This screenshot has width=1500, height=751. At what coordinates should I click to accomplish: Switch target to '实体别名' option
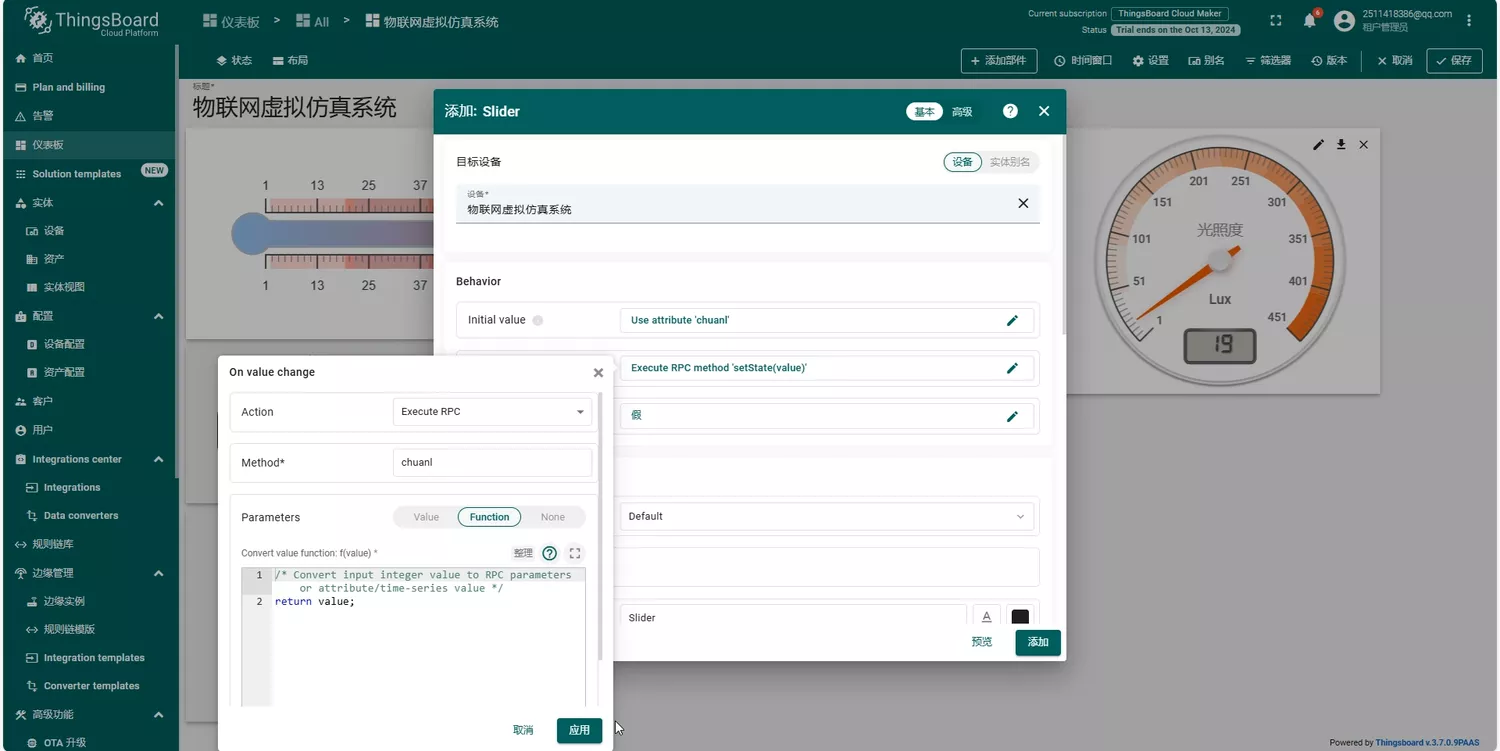1009,162
